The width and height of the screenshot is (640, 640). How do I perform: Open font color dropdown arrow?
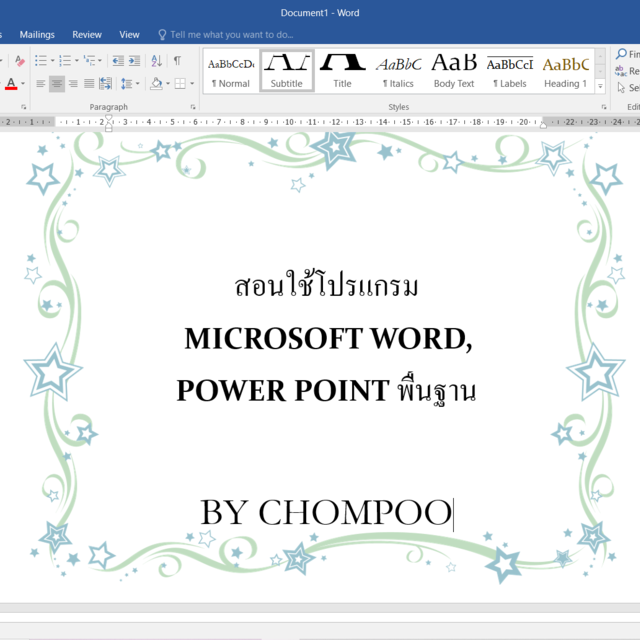coord(23,84)
